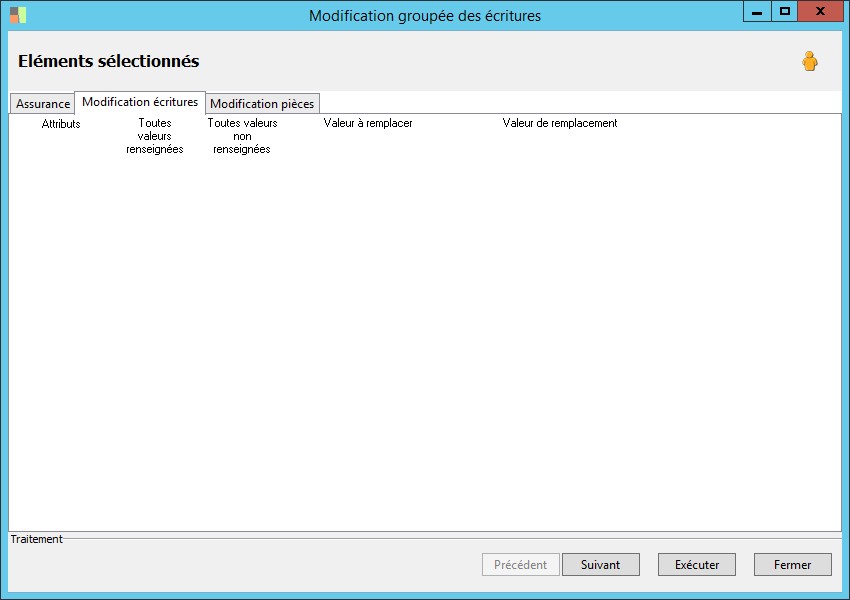Maximize the Modification groupée window
This screenshot has width=850, height=600.
click(784, 11)
